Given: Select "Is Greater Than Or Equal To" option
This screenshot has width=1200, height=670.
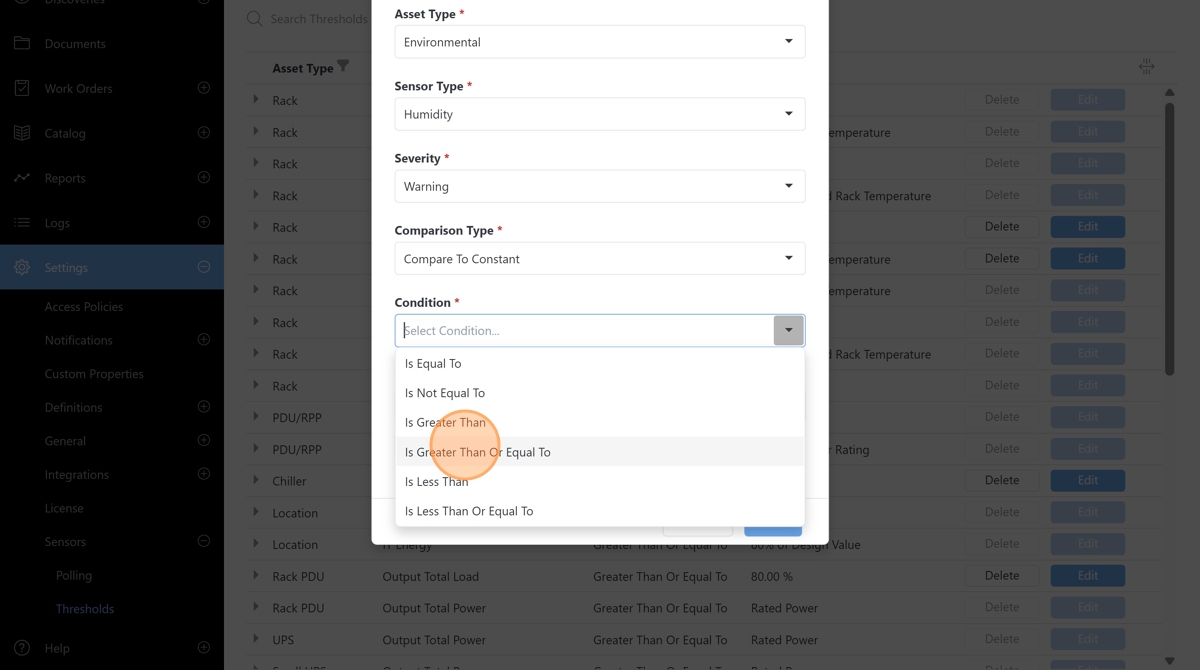Looking at the screenshot, I should pyautogui.click(x=478, y=452).
